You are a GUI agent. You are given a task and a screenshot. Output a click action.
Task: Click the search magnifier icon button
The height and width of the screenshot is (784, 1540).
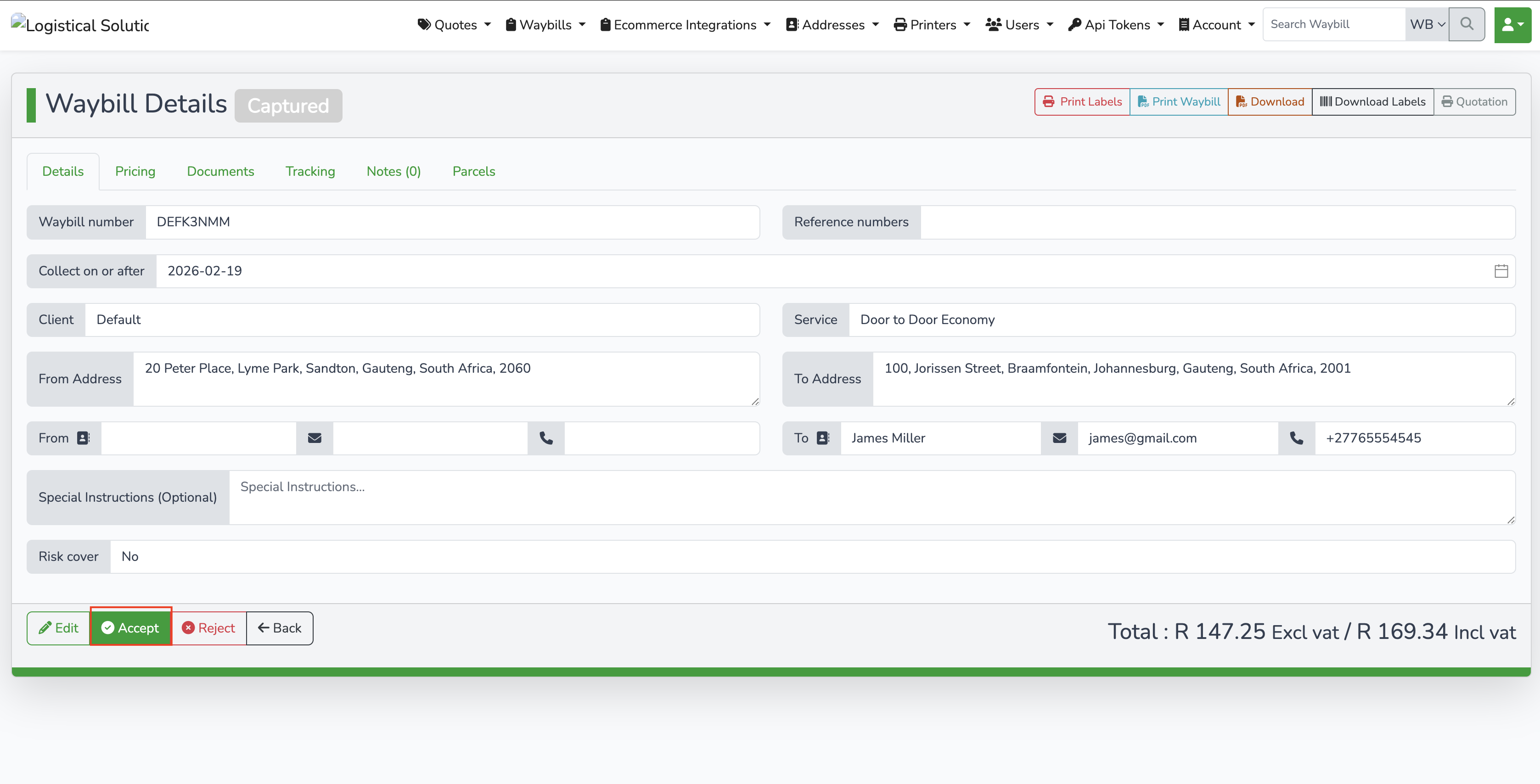coord(1466,24)
